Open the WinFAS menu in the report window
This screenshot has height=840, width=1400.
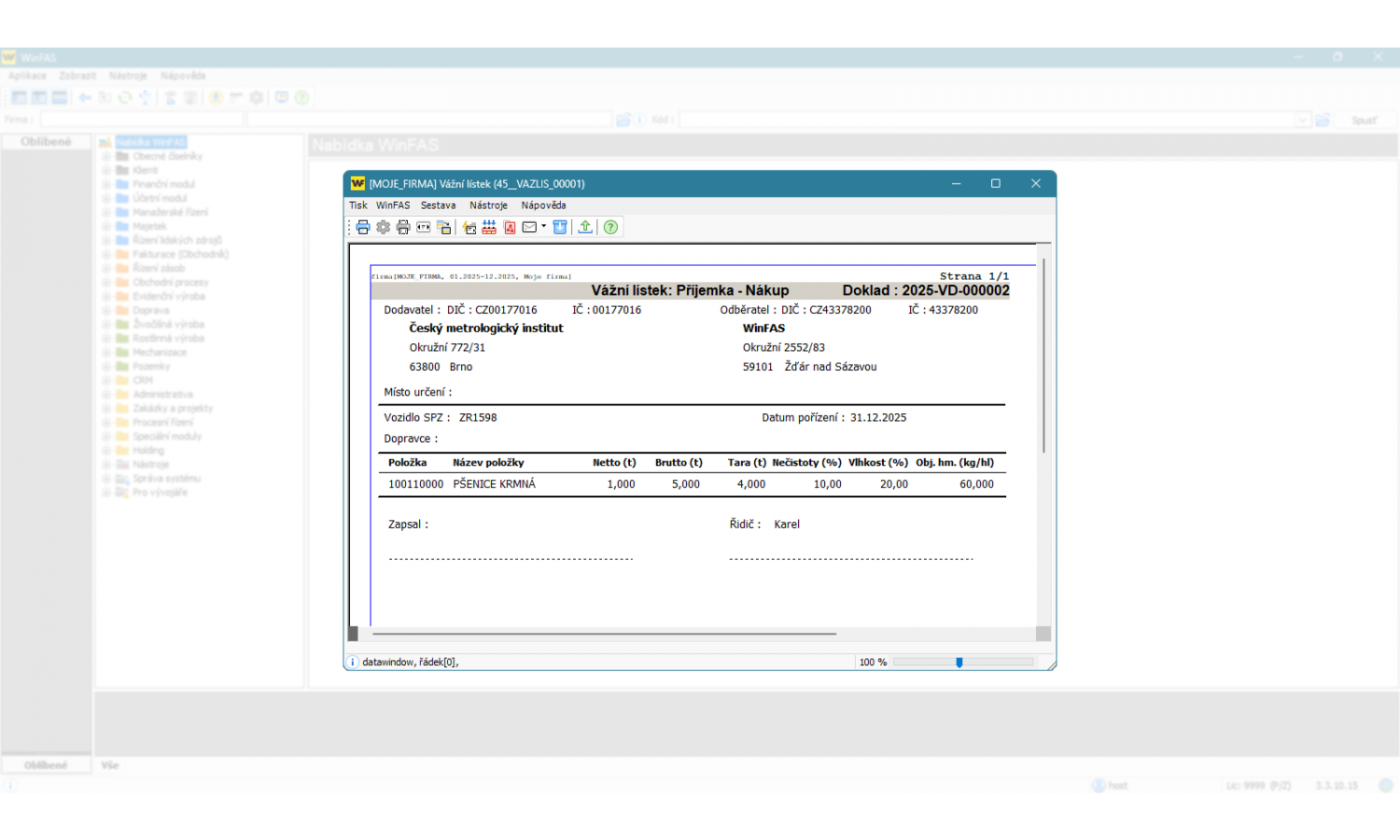(x=393, y=205)
